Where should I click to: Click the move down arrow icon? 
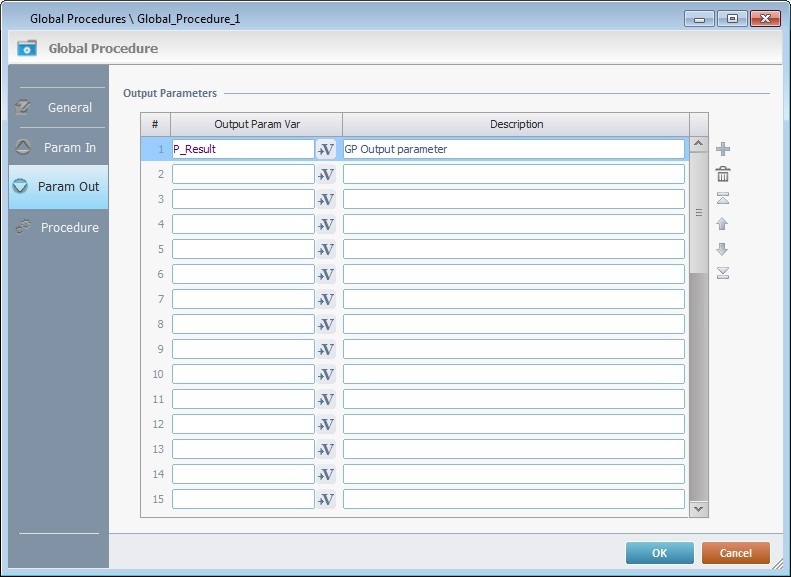[x=723, y=249]
